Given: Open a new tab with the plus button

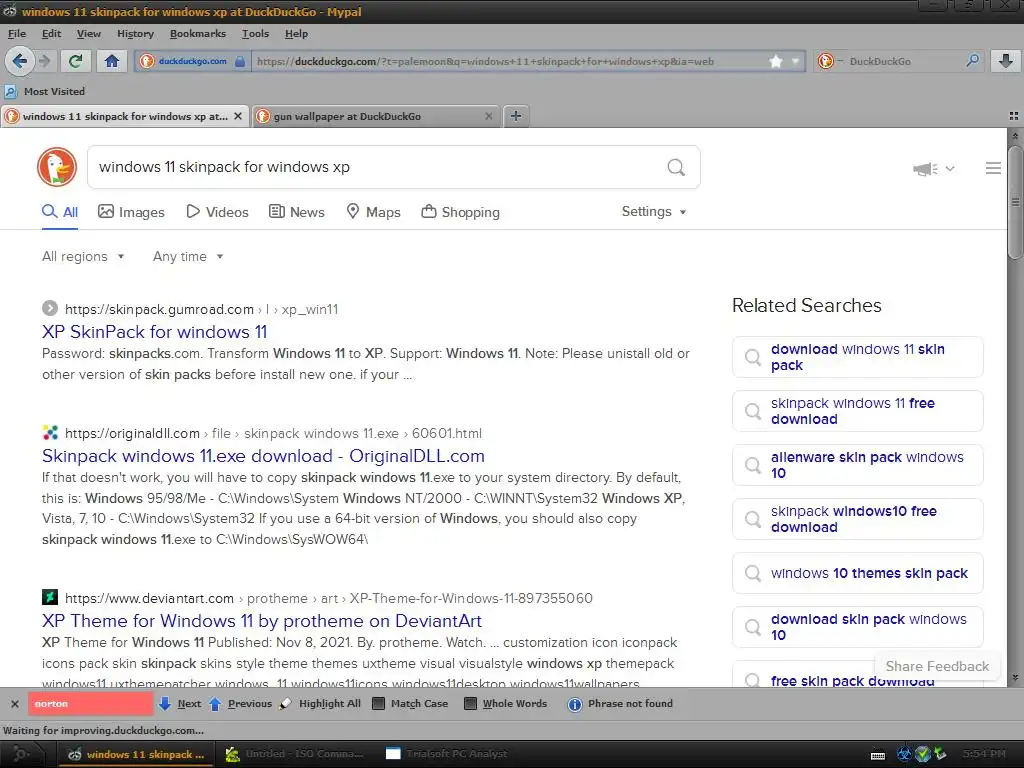Looking at the screenshot, I should [x=516, y=116].
